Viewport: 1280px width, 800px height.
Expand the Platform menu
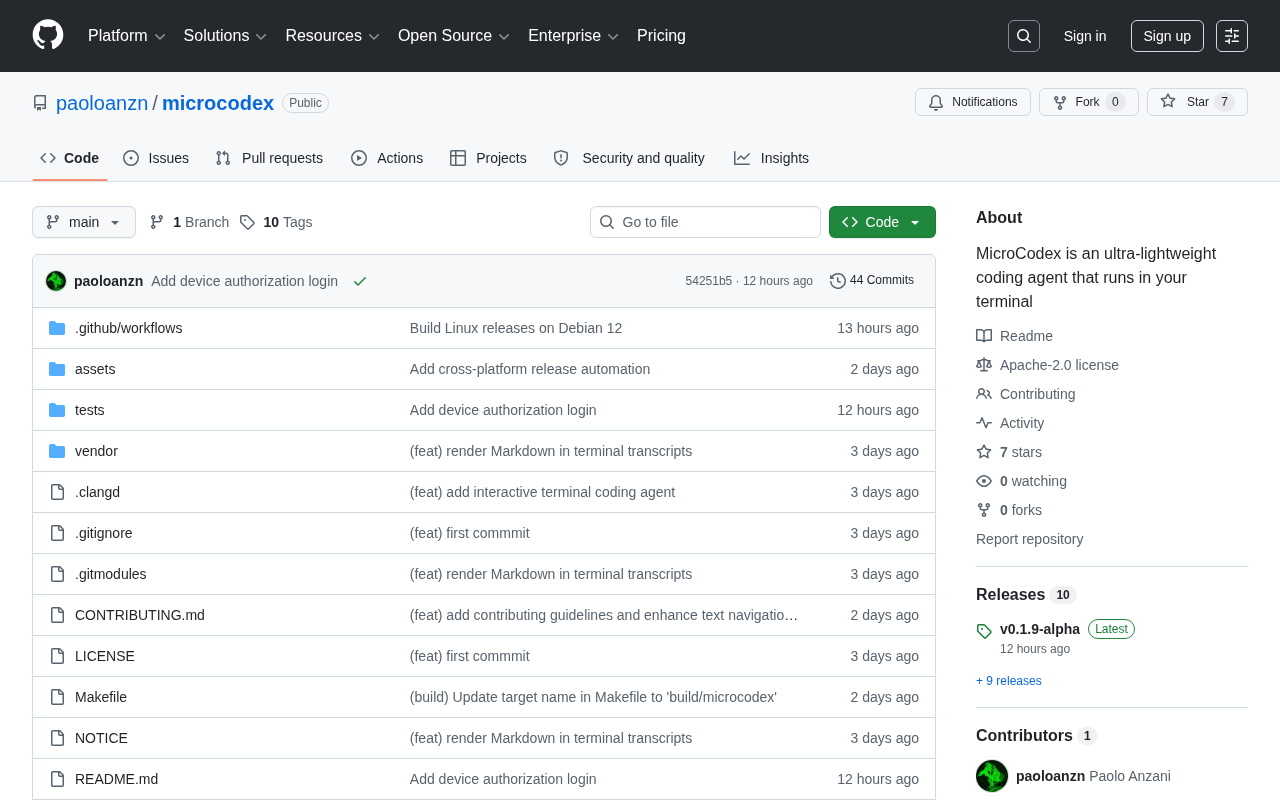coord(127,36)
